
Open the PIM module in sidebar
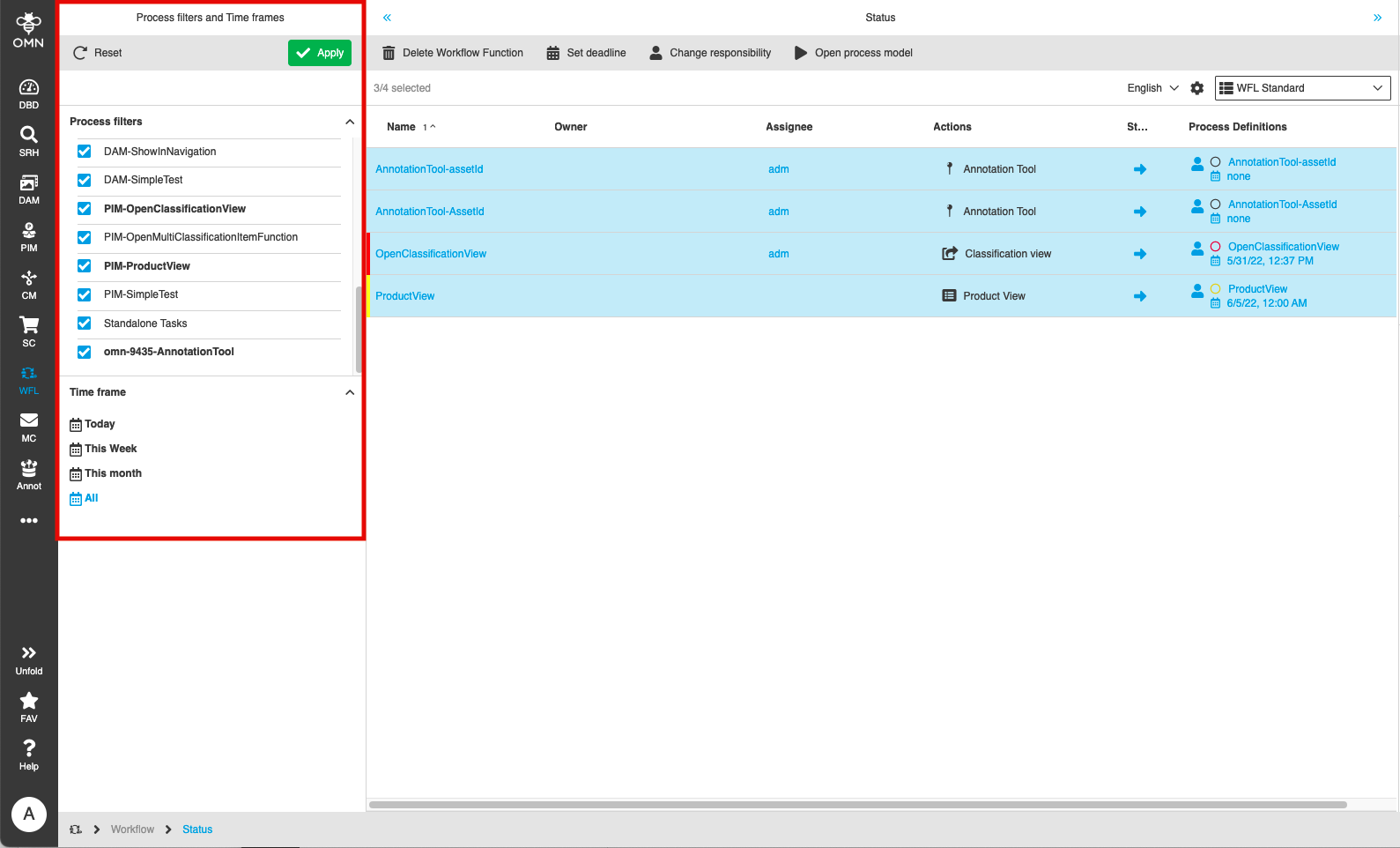pos(29,237)
